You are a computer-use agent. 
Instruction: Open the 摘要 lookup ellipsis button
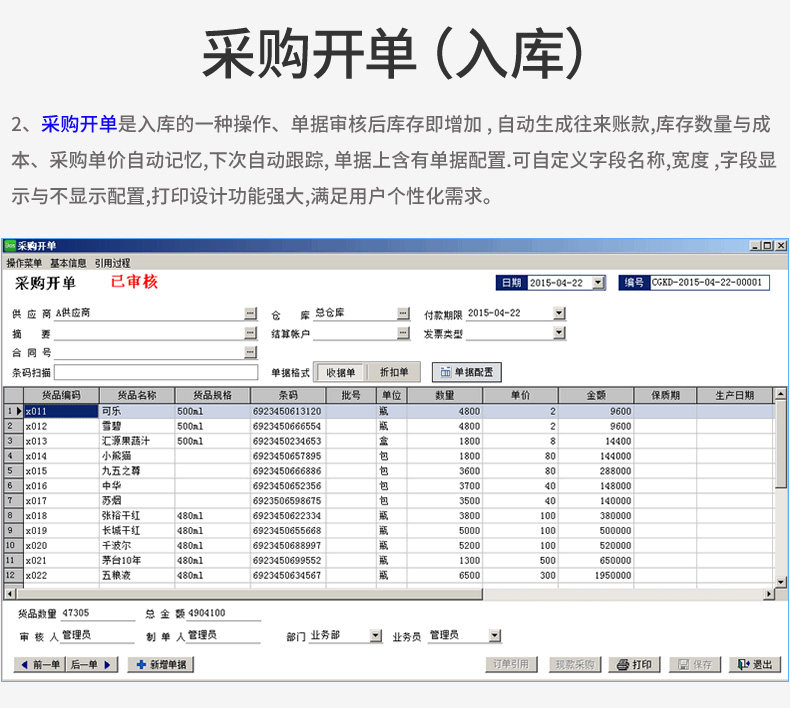coord(250,333)
